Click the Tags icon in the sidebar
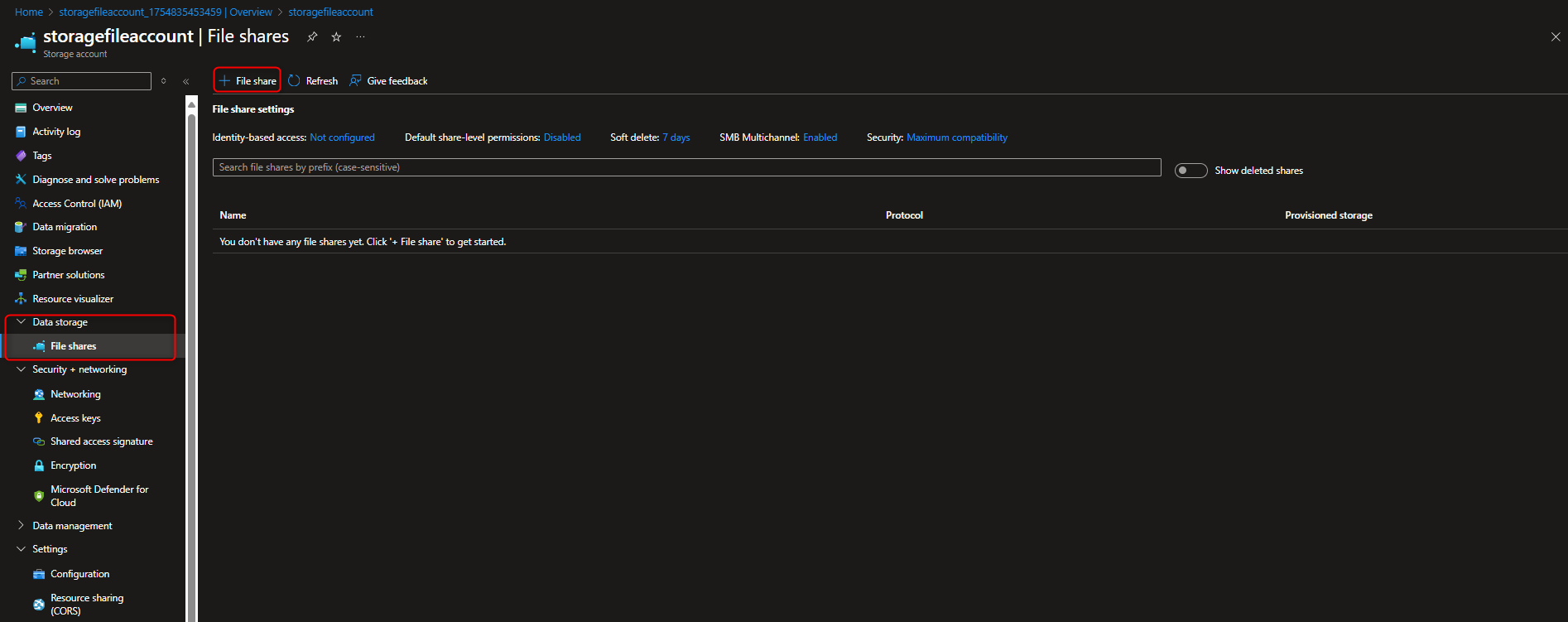1568x622 pixels. click(21, 156)
